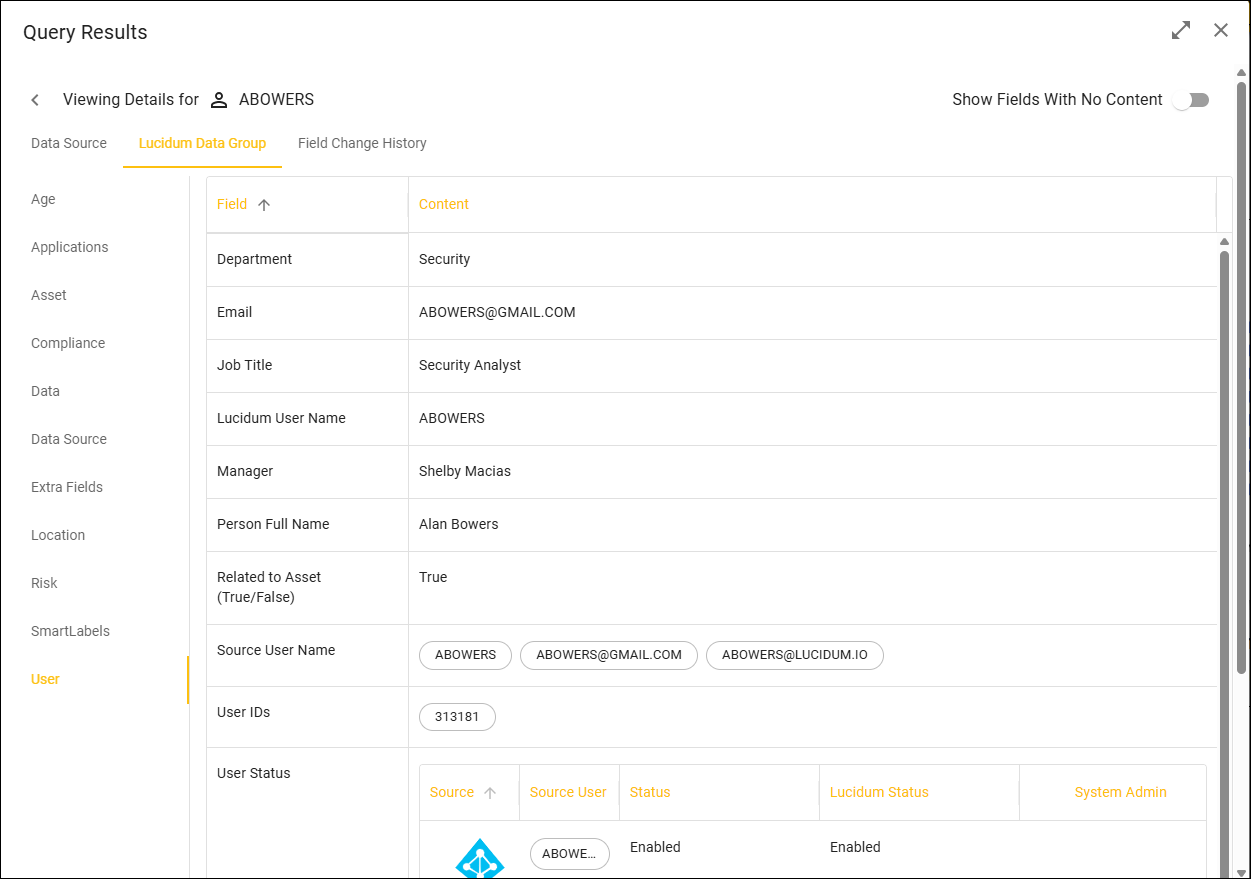Click the Source column sort arrow
This screenshot has width=1251, height=879.
tap(490, 792)
